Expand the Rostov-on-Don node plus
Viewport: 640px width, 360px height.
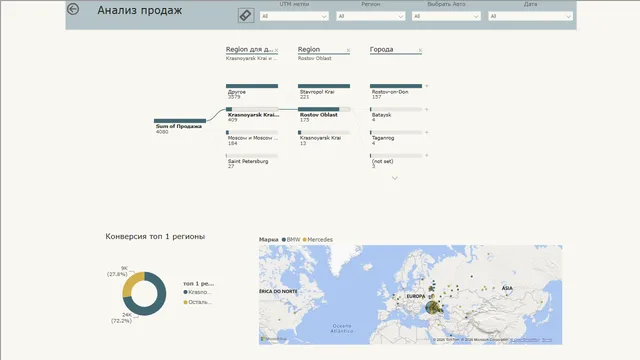[427, 86]
